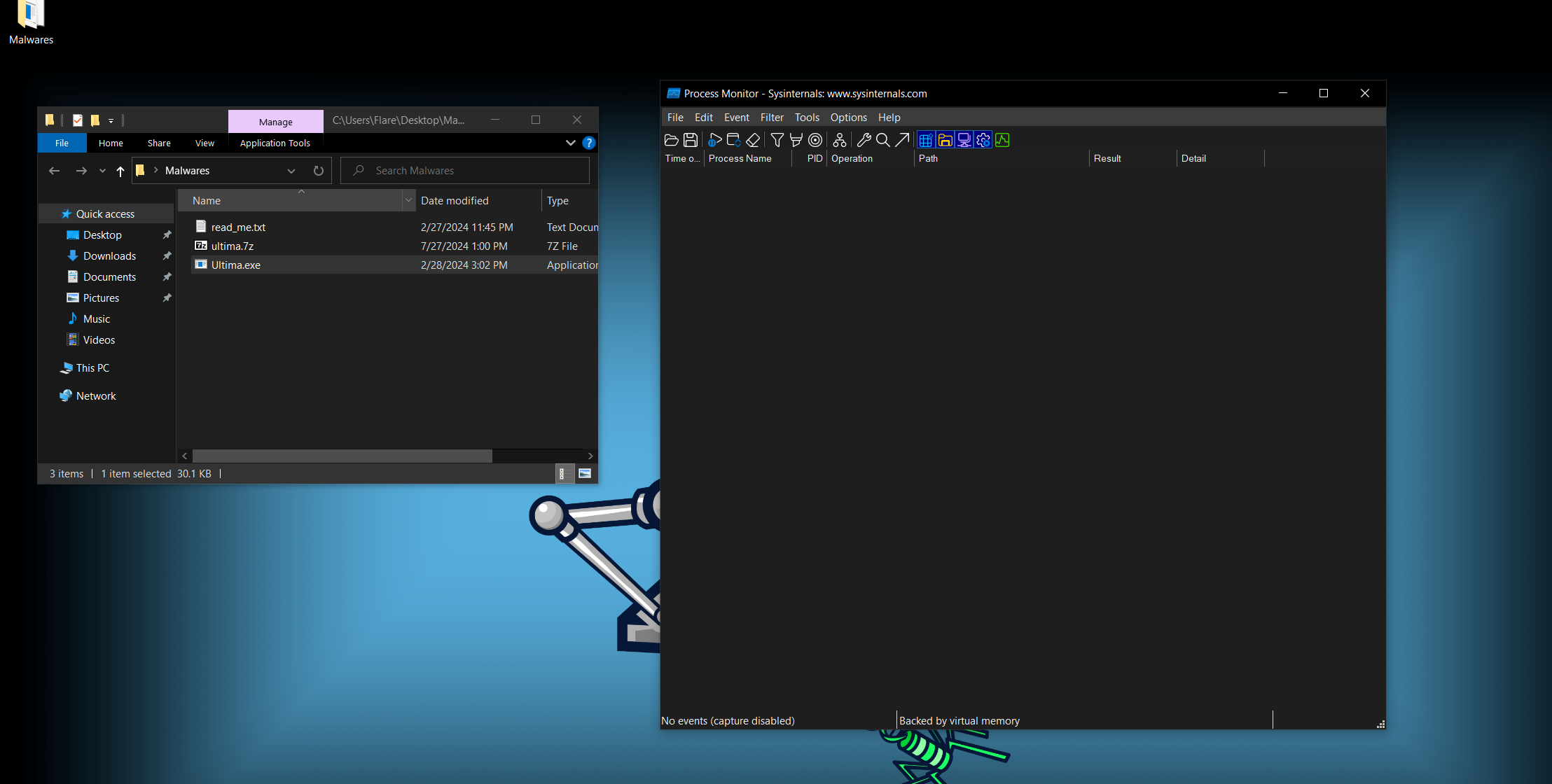
Task: Click the Explorer Help question mark icon
Action: pyautogui.click(x=589, y=143)
